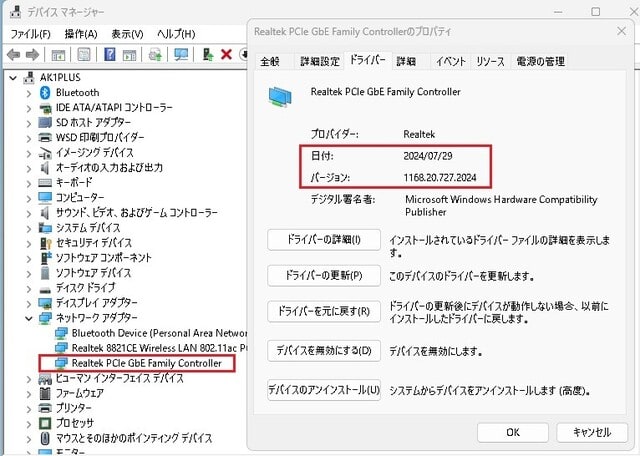Click the network adapter icon in the properties dialog

[280, 97]
